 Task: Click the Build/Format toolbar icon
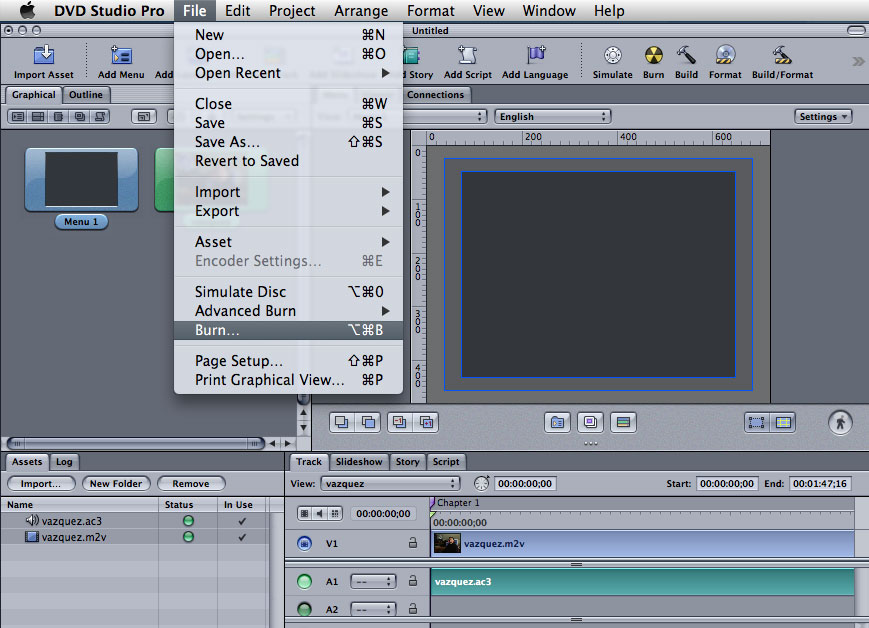pos(782,55)
